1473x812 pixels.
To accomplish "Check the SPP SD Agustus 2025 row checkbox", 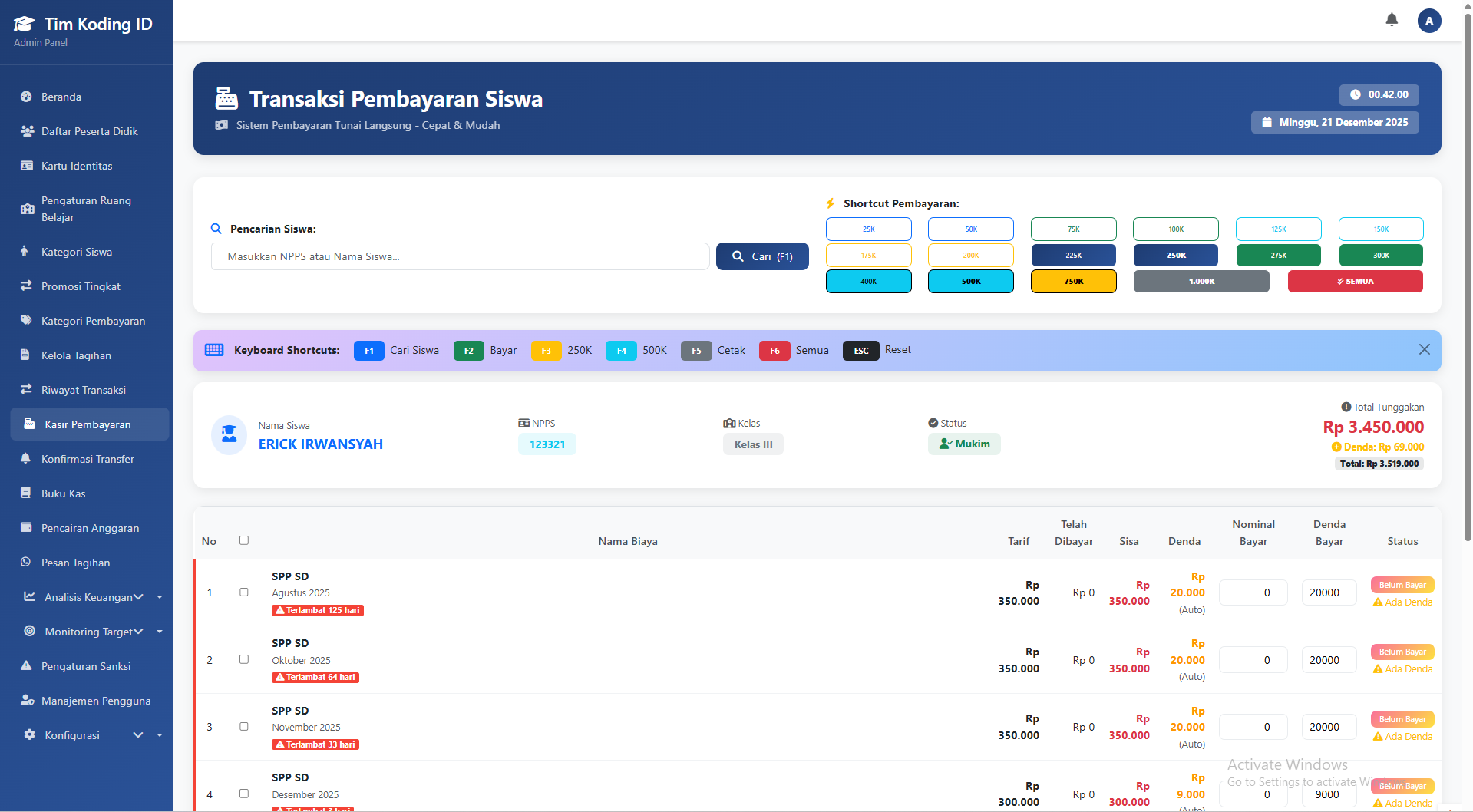I will click(x=244, y=592).
